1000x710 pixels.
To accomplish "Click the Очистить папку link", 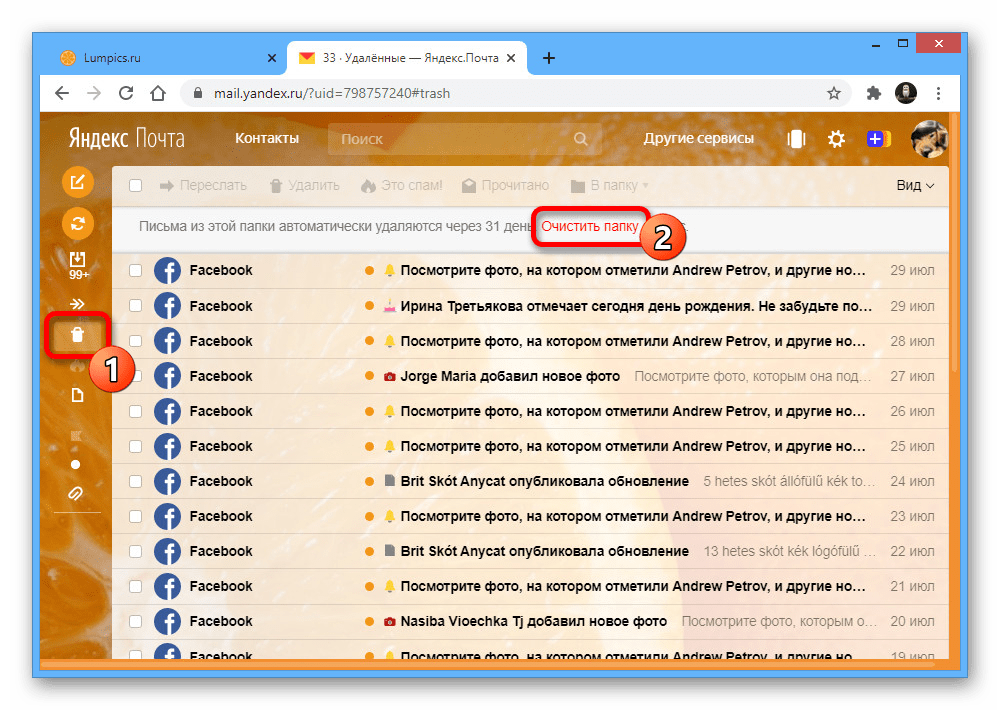I will [x=589, y=227].
